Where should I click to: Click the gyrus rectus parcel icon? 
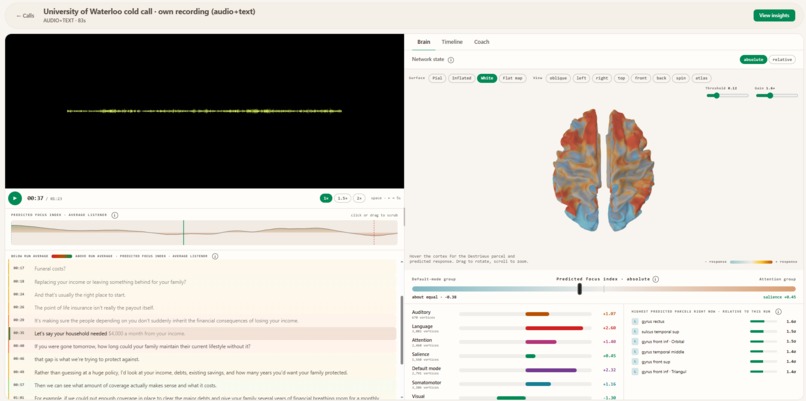[635, 321]
